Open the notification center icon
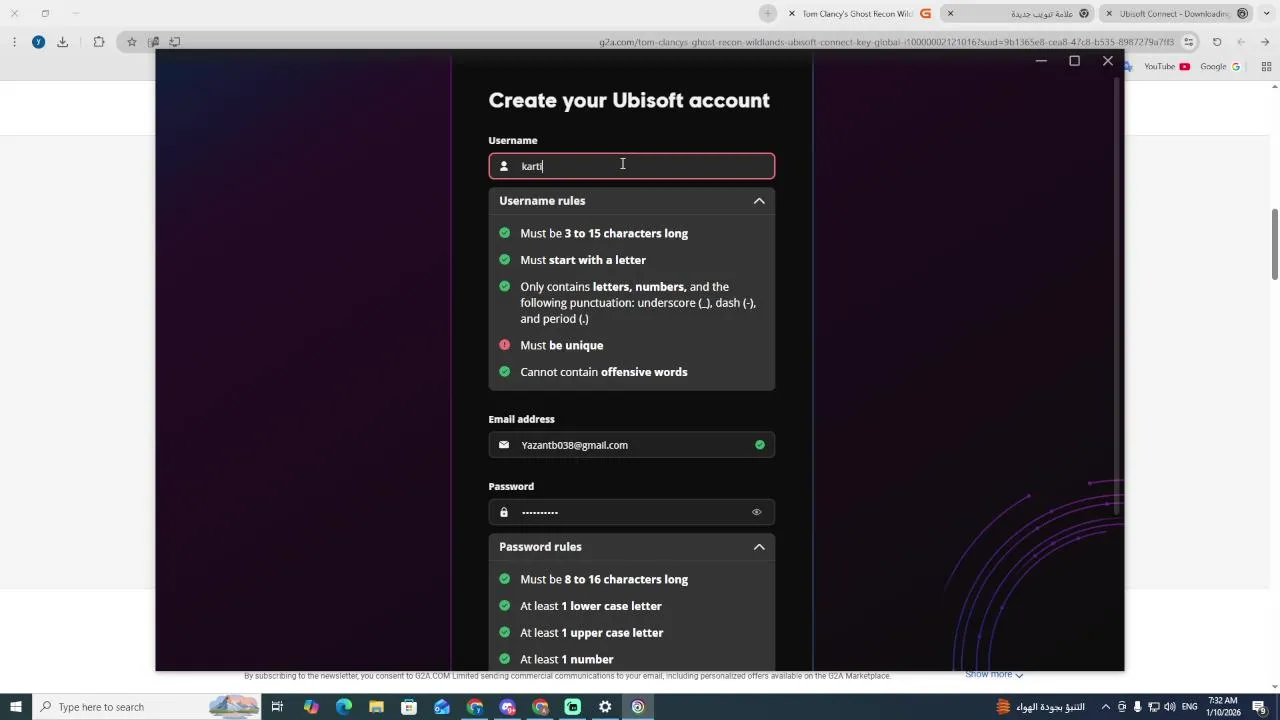Screen dimensions: 1280x720 click(x=1259, y=707)
